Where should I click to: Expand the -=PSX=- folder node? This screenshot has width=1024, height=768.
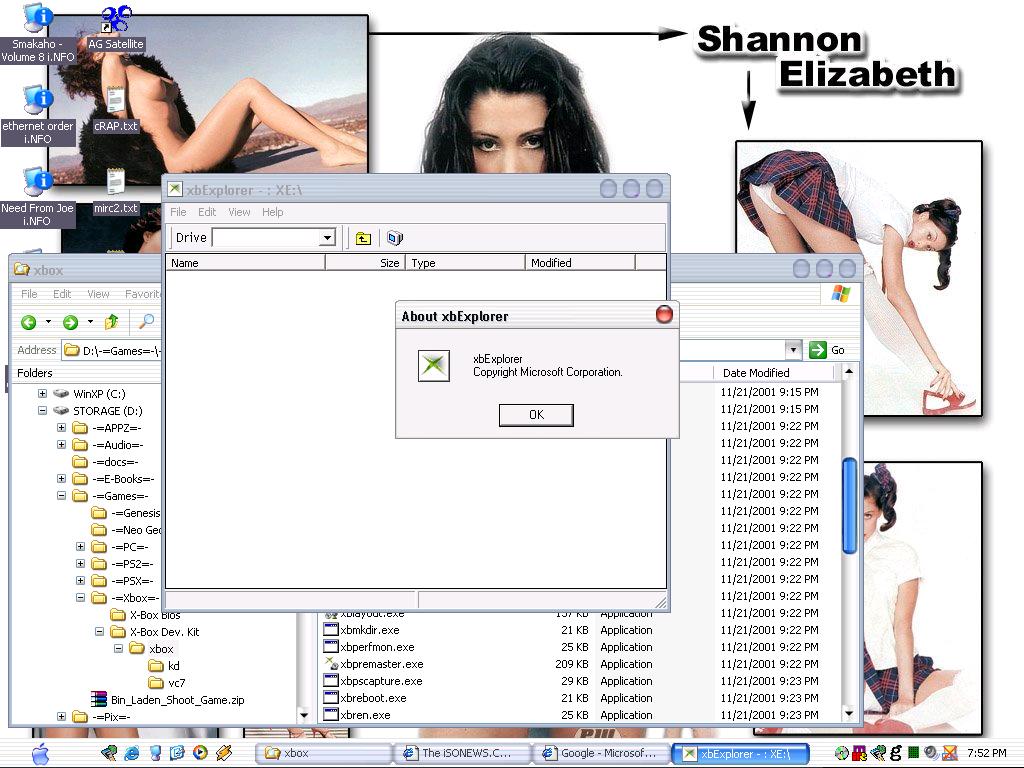click(80, 580)
